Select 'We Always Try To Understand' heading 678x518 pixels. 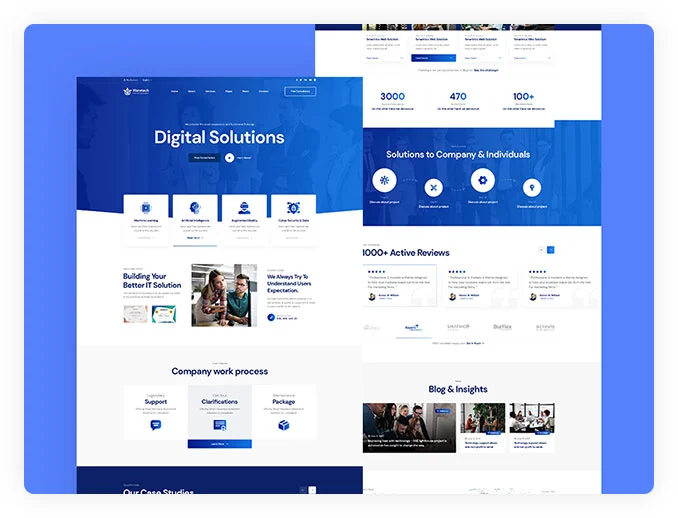coord(289,284)
